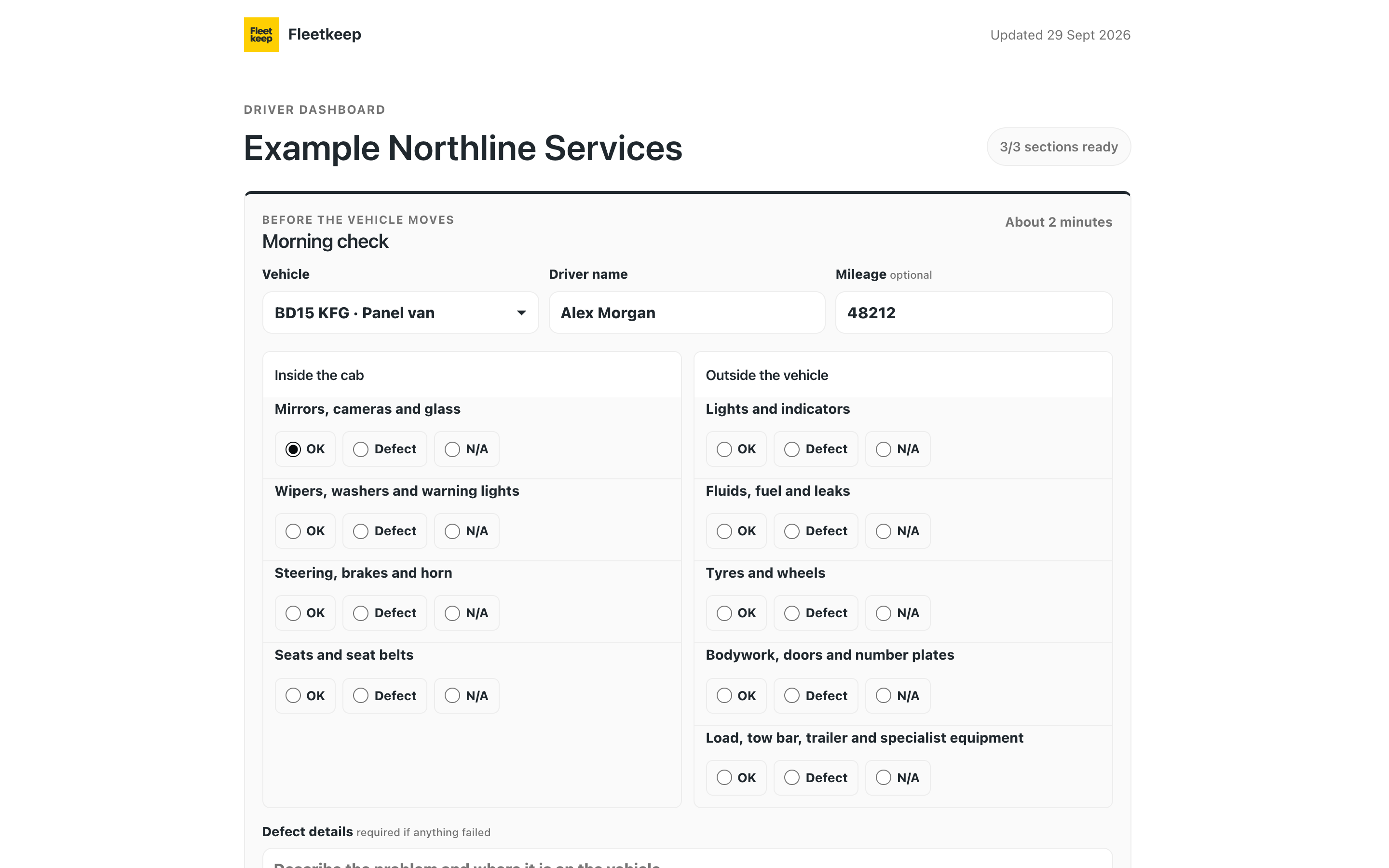Click the 'Defect details' label
1389x868 pixels.
[x=308, y=832]
